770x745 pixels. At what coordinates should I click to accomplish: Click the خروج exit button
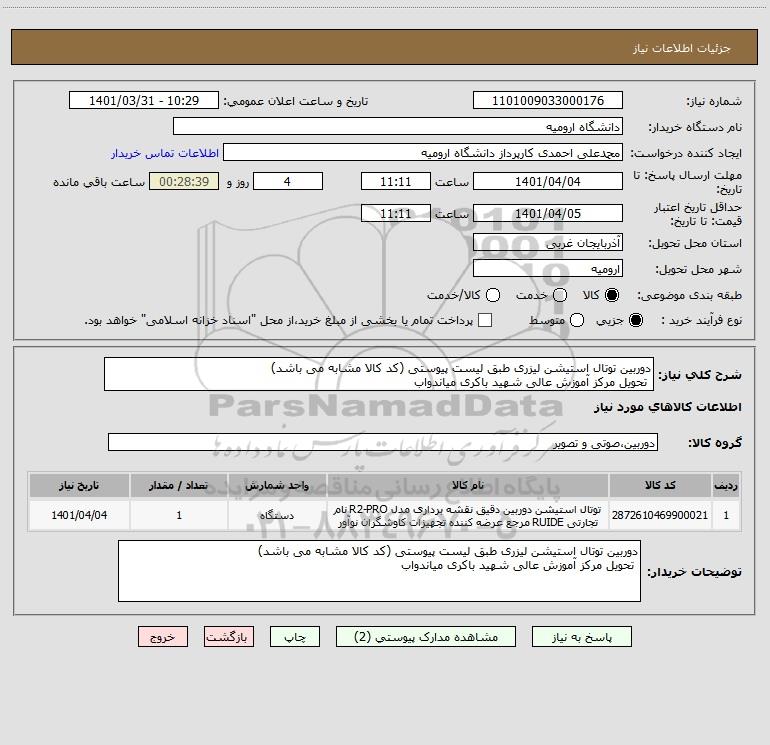(x=163, y=637)
